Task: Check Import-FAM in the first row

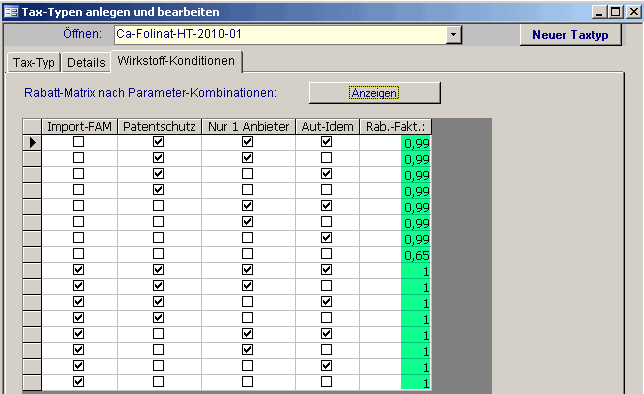Action: tap(78, 142)
